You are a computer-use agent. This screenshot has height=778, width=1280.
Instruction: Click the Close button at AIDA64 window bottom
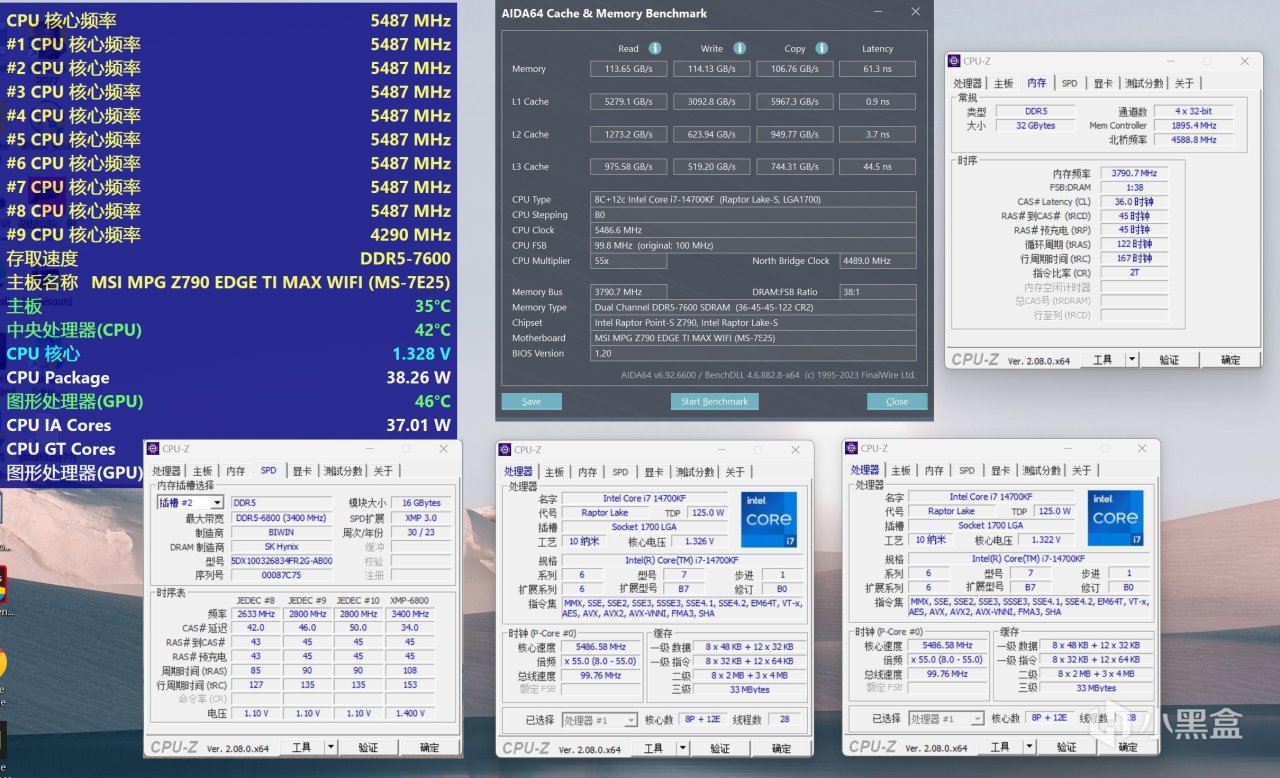point(897,401)
